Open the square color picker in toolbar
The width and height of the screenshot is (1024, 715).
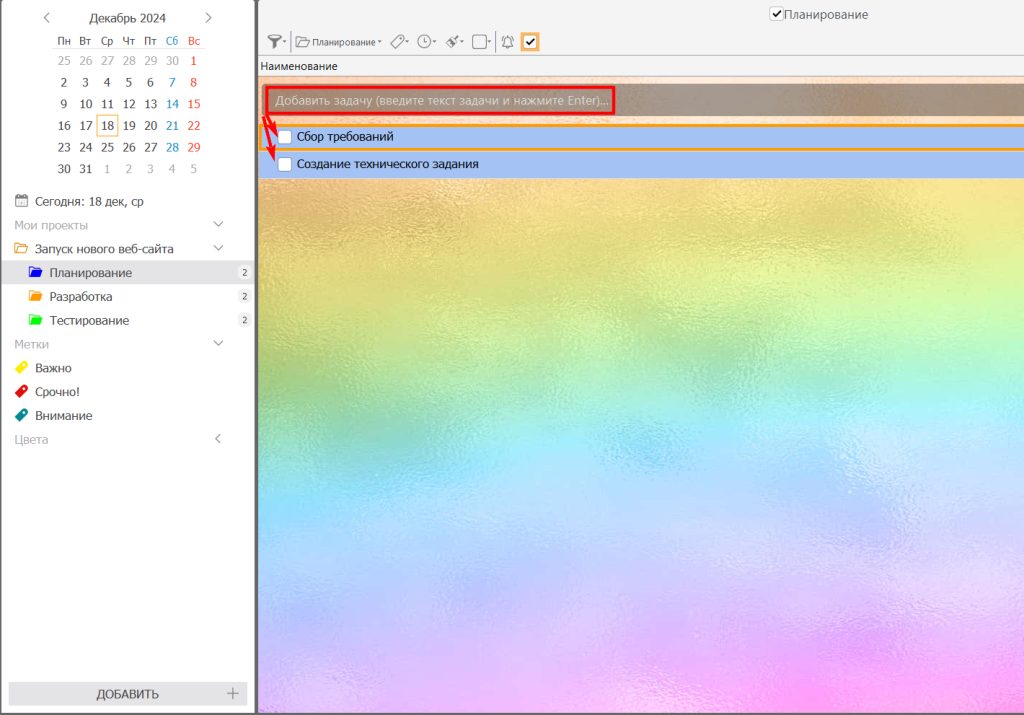coord(480,42)
